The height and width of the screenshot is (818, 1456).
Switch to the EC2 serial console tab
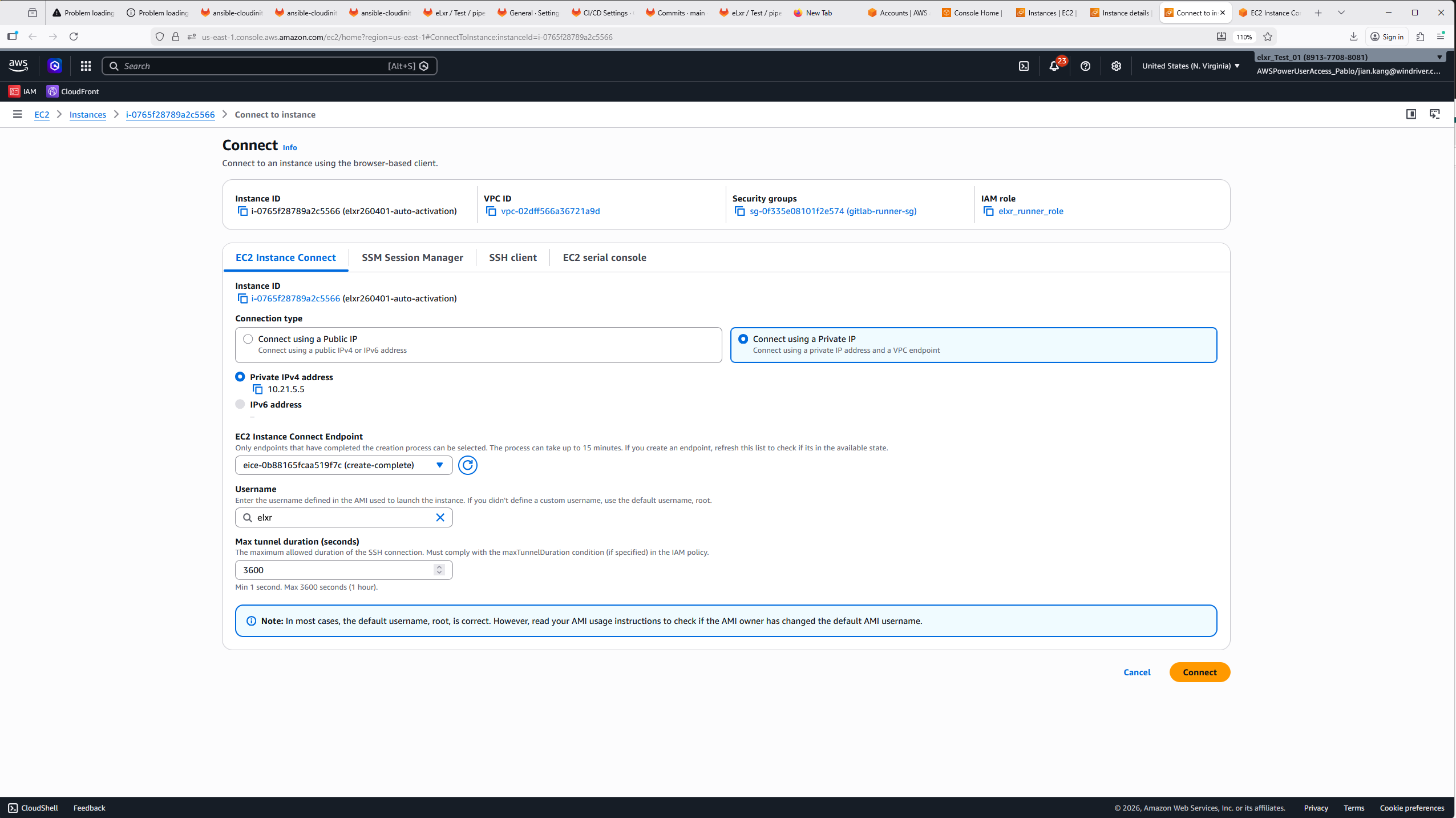(x=604, y=257)
